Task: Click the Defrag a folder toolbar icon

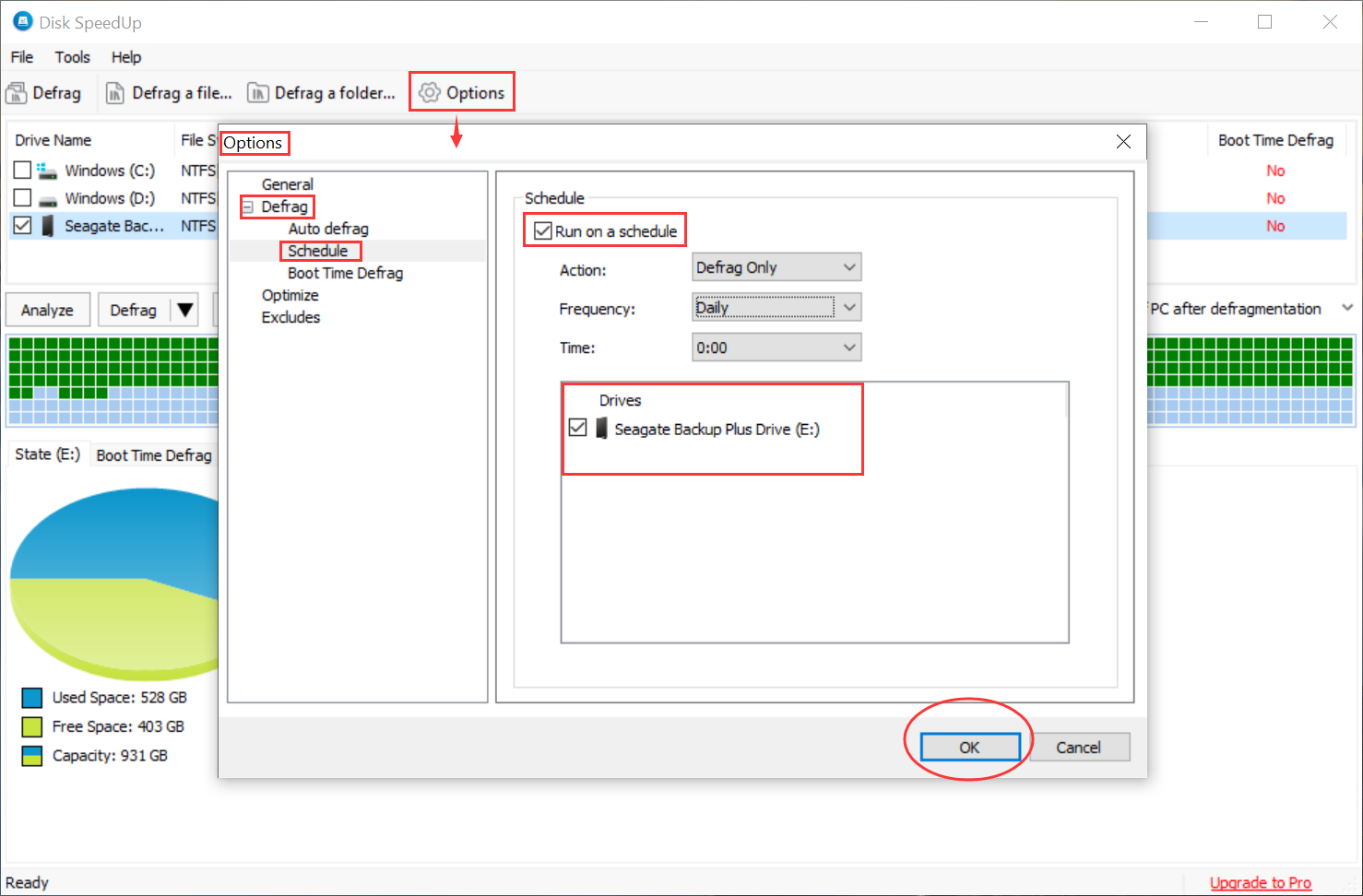Action: (x=256, y=92)
